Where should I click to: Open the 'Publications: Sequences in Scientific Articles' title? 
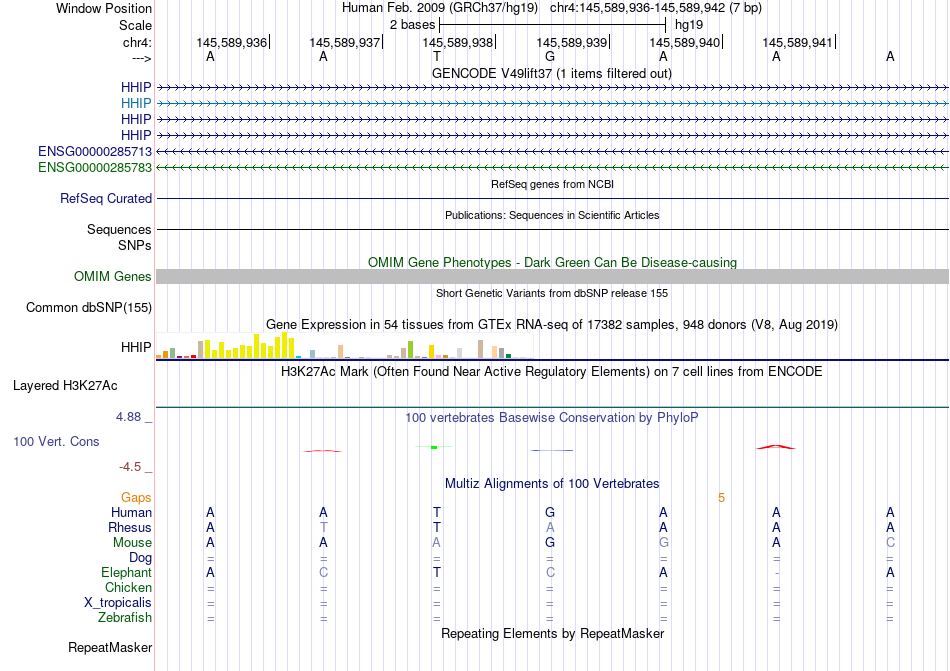pos(552,215)
